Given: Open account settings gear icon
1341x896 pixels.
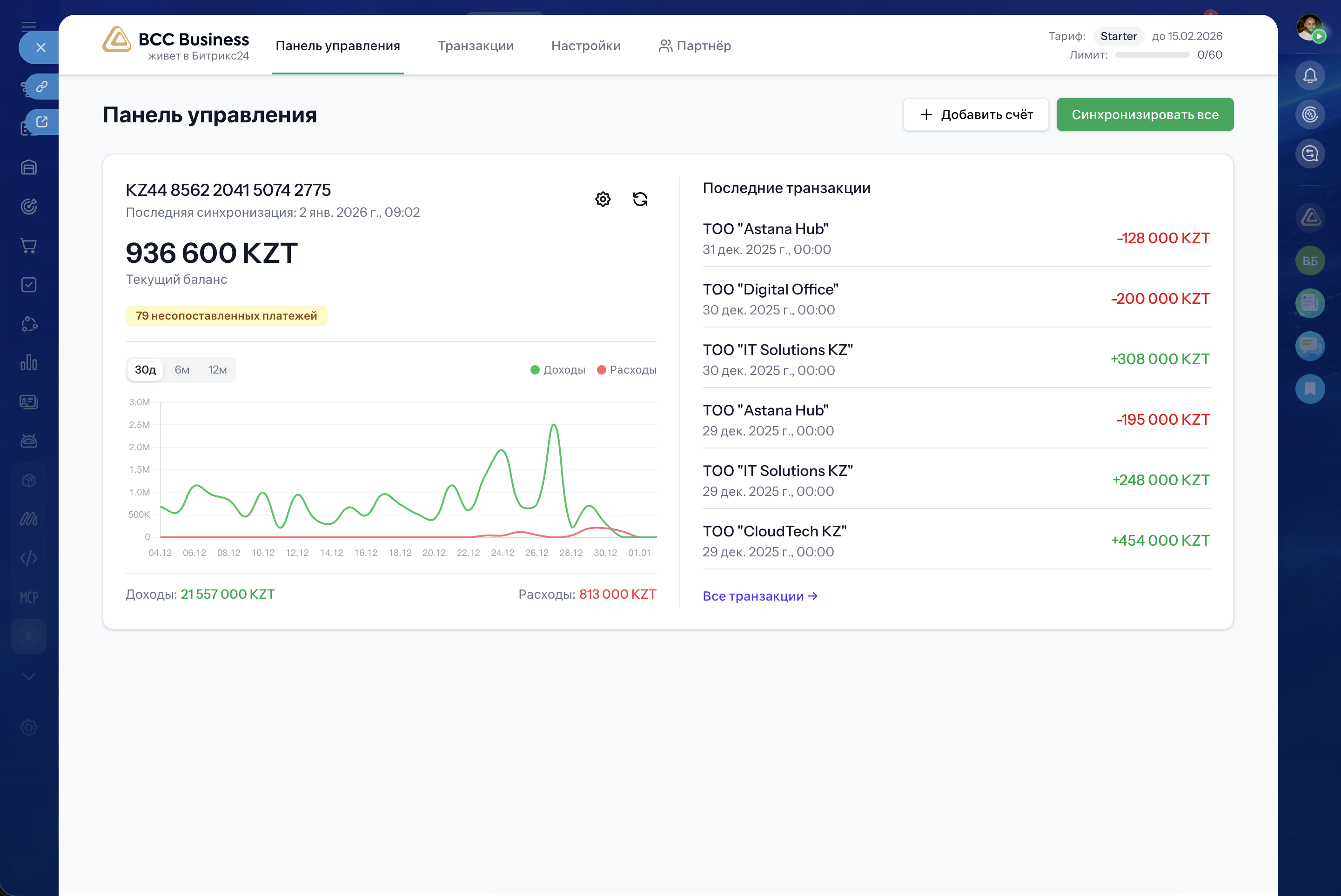Looking at the screenshot, I should pos(603,199).
